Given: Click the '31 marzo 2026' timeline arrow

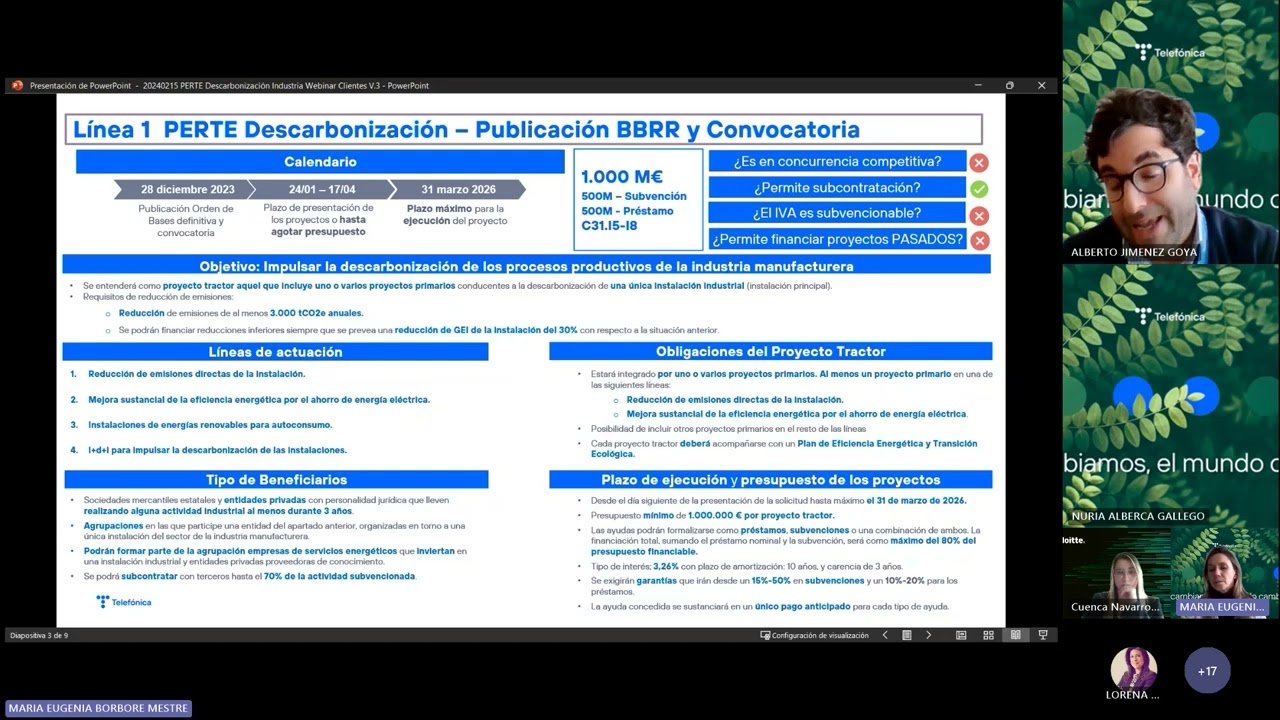Looking at the screenshot, I should point(458,189).
